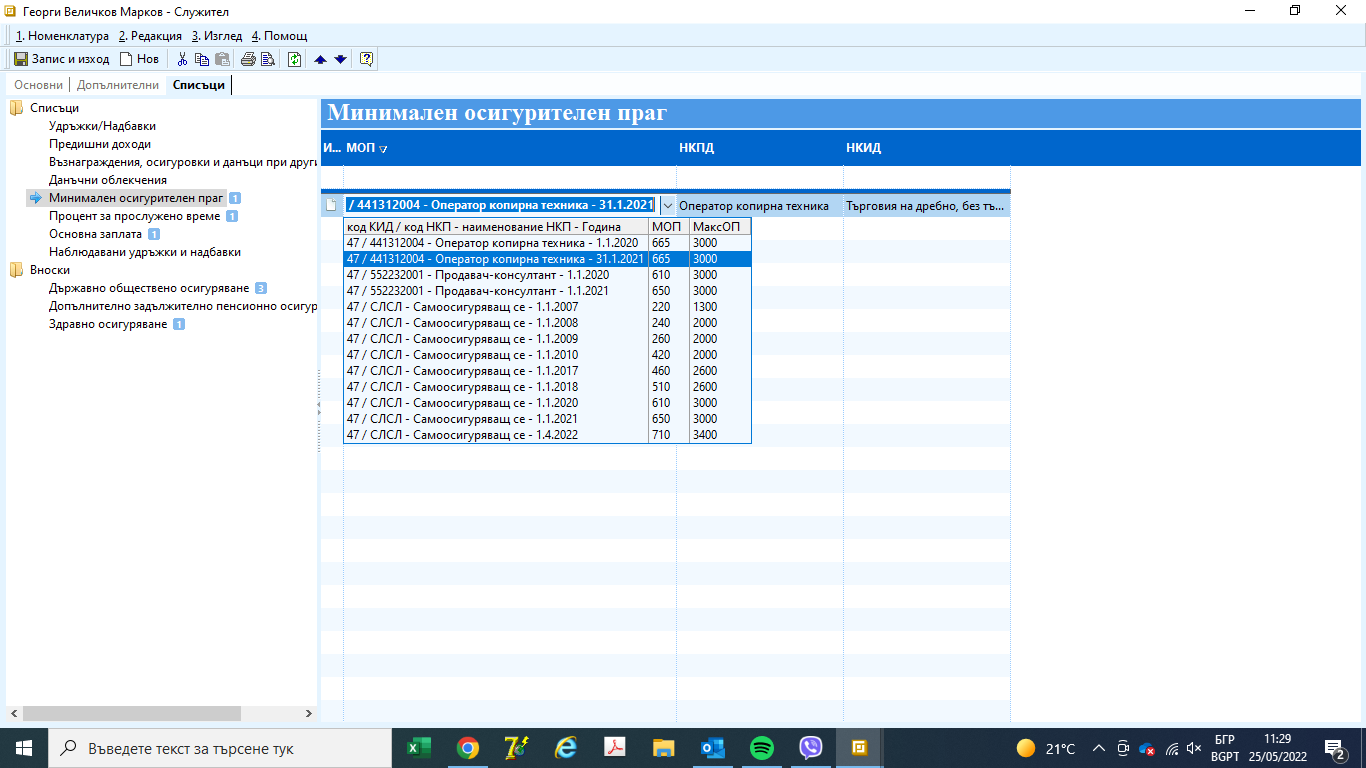The image size is (1366, 768).
Task: Click the Print icon in toolbar
Action: (x=248, y=59)
